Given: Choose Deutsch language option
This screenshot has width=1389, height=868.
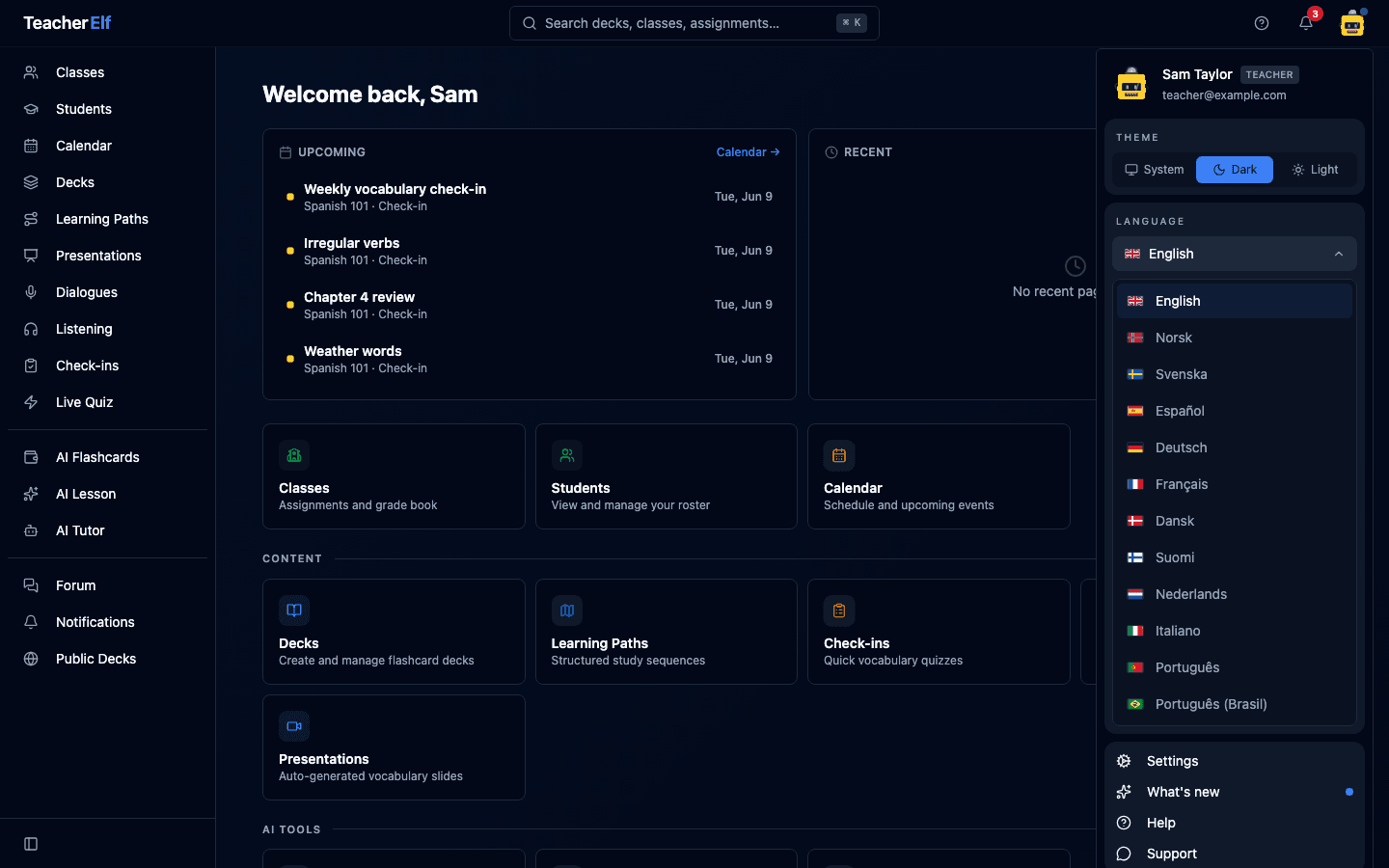Looking at the screenshot, I should 1235,448.
